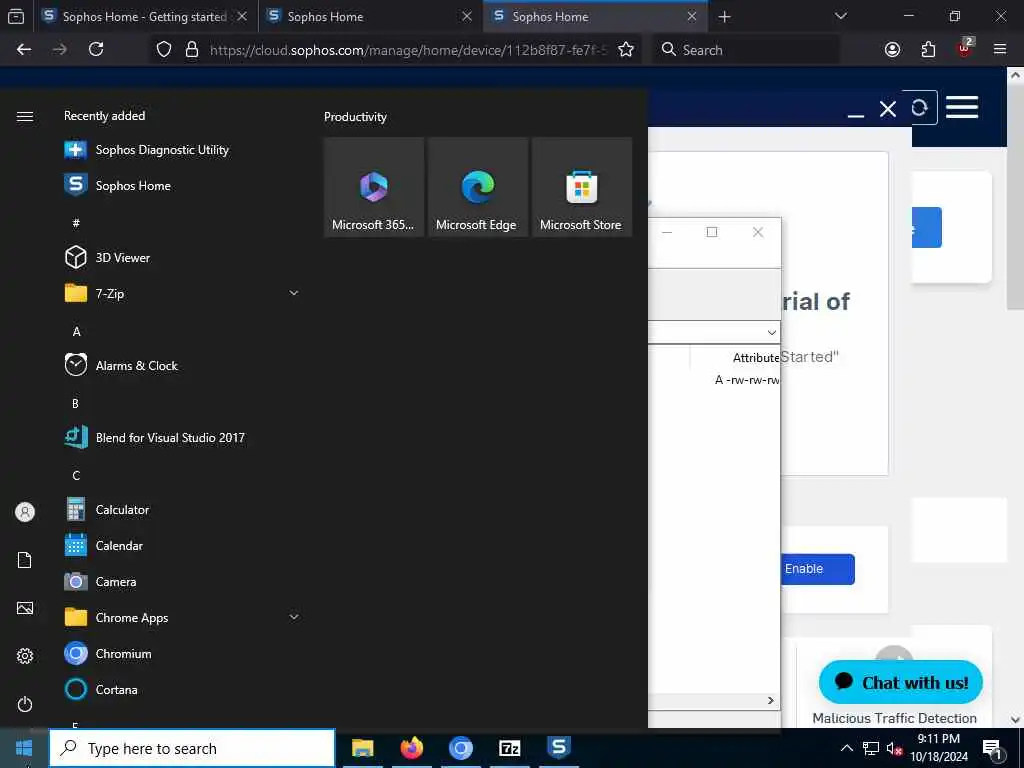The width and height of the screenshot is (1024, 768).
Task: List all tabs dropdown in Firefox
Action: [840, 16]
